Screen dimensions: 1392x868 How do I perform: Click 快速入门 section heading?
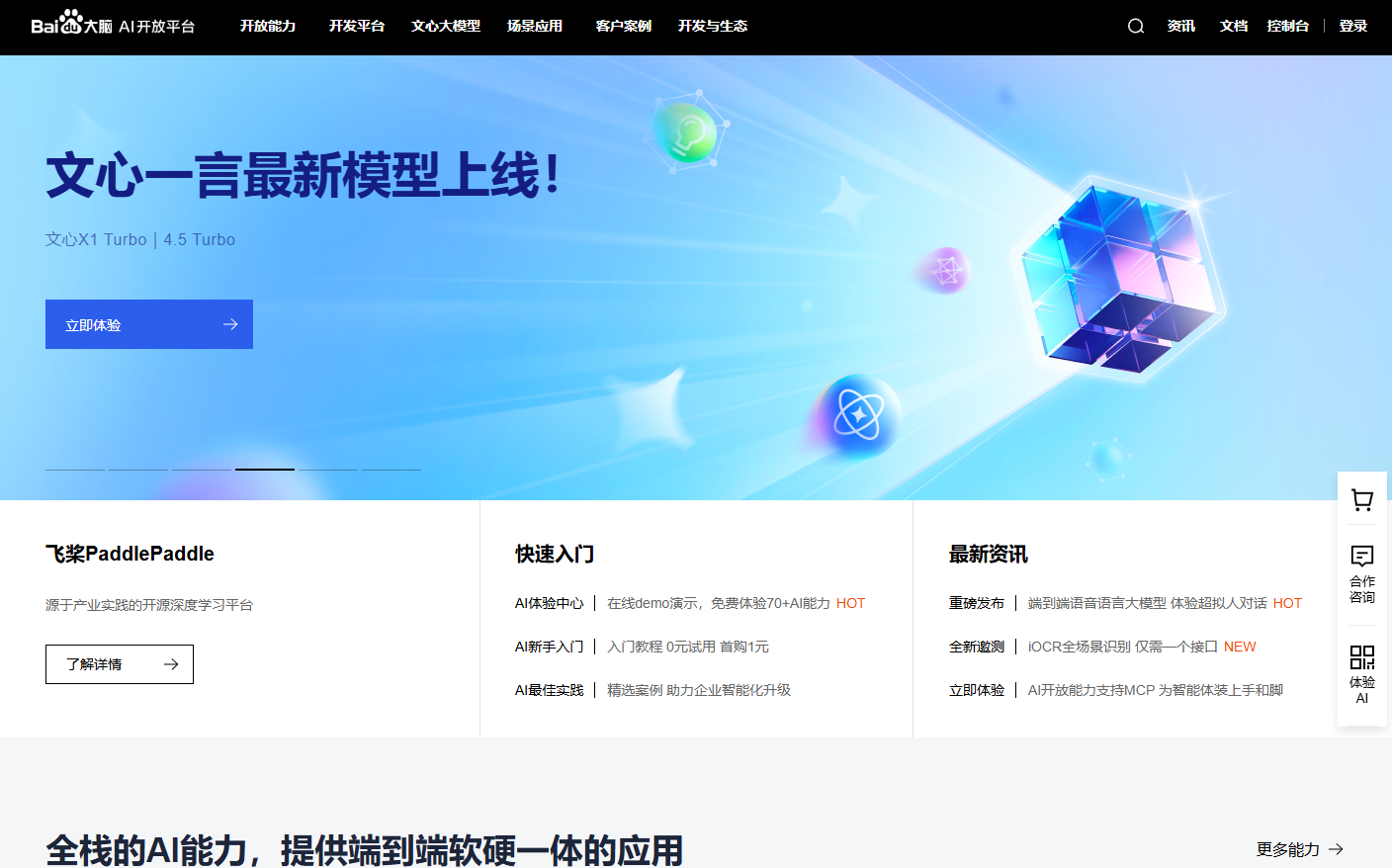point(555,554)
